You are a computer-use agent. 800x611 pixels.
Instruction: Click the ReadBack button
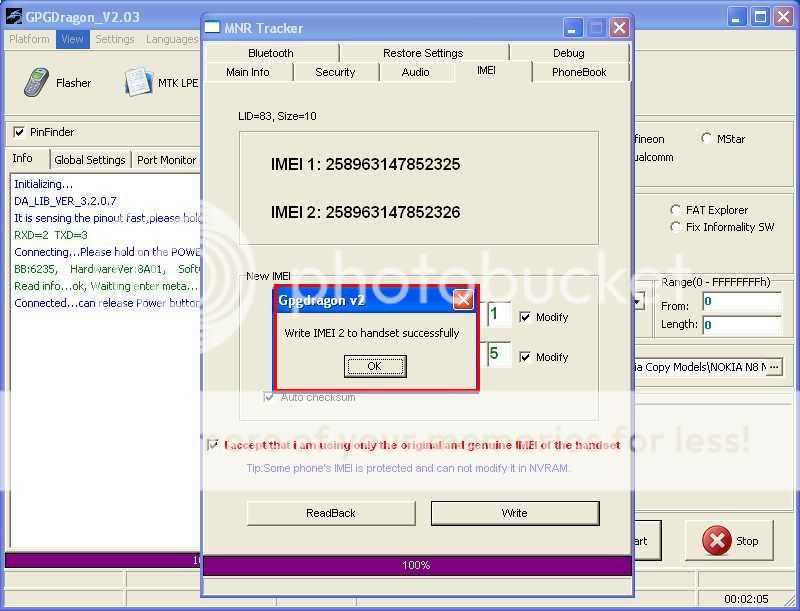pyautogui.click(x=331, y=513)
